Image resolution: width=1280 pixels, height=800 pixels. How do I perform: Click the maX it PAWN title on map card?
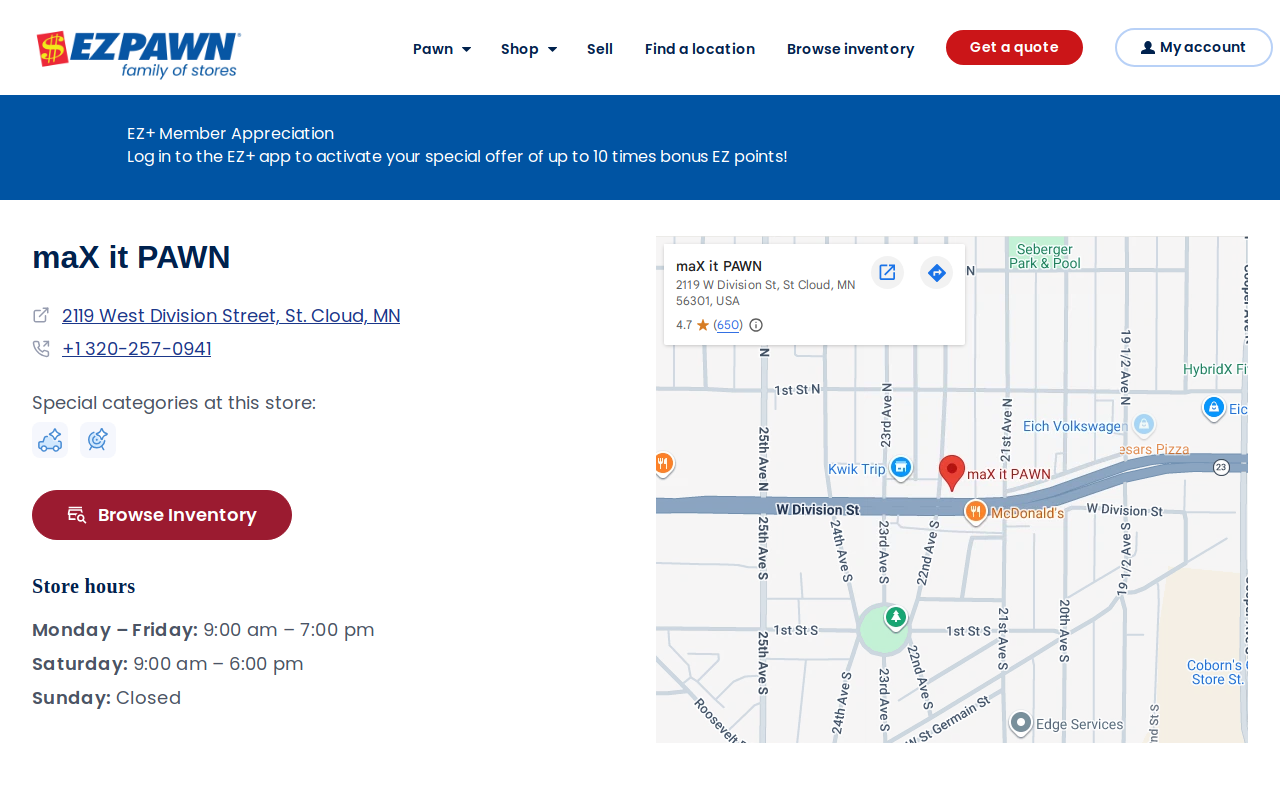719,266
